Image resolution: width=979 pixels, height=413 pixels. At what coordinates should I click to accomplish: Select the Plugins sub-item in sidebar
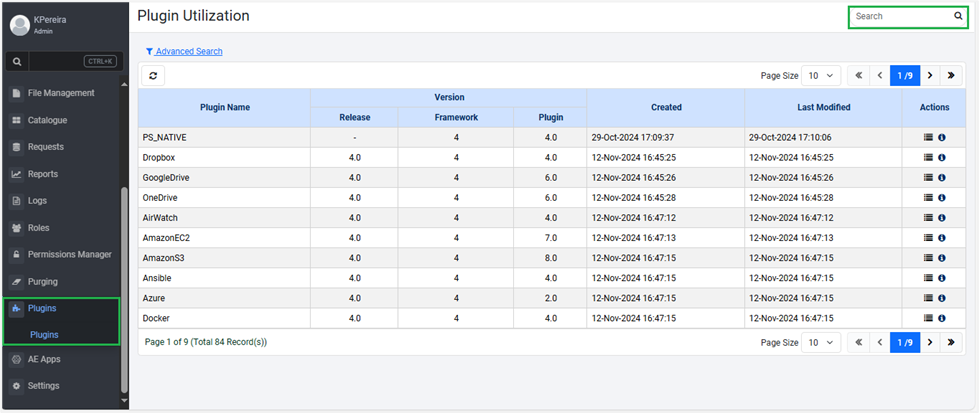(44, 334)
